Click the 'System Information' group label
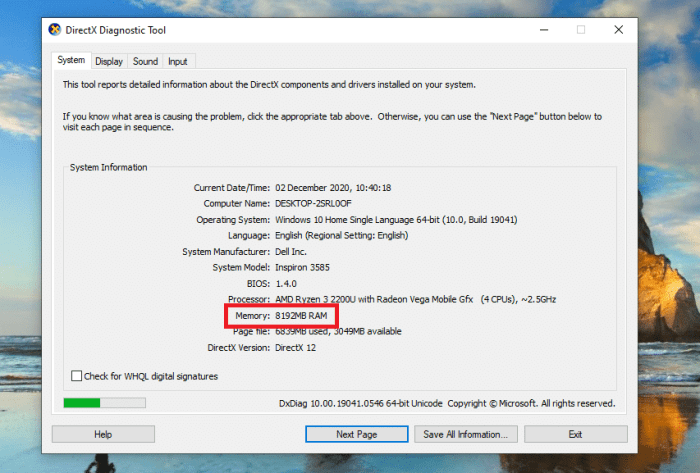 tap(108, 167)
